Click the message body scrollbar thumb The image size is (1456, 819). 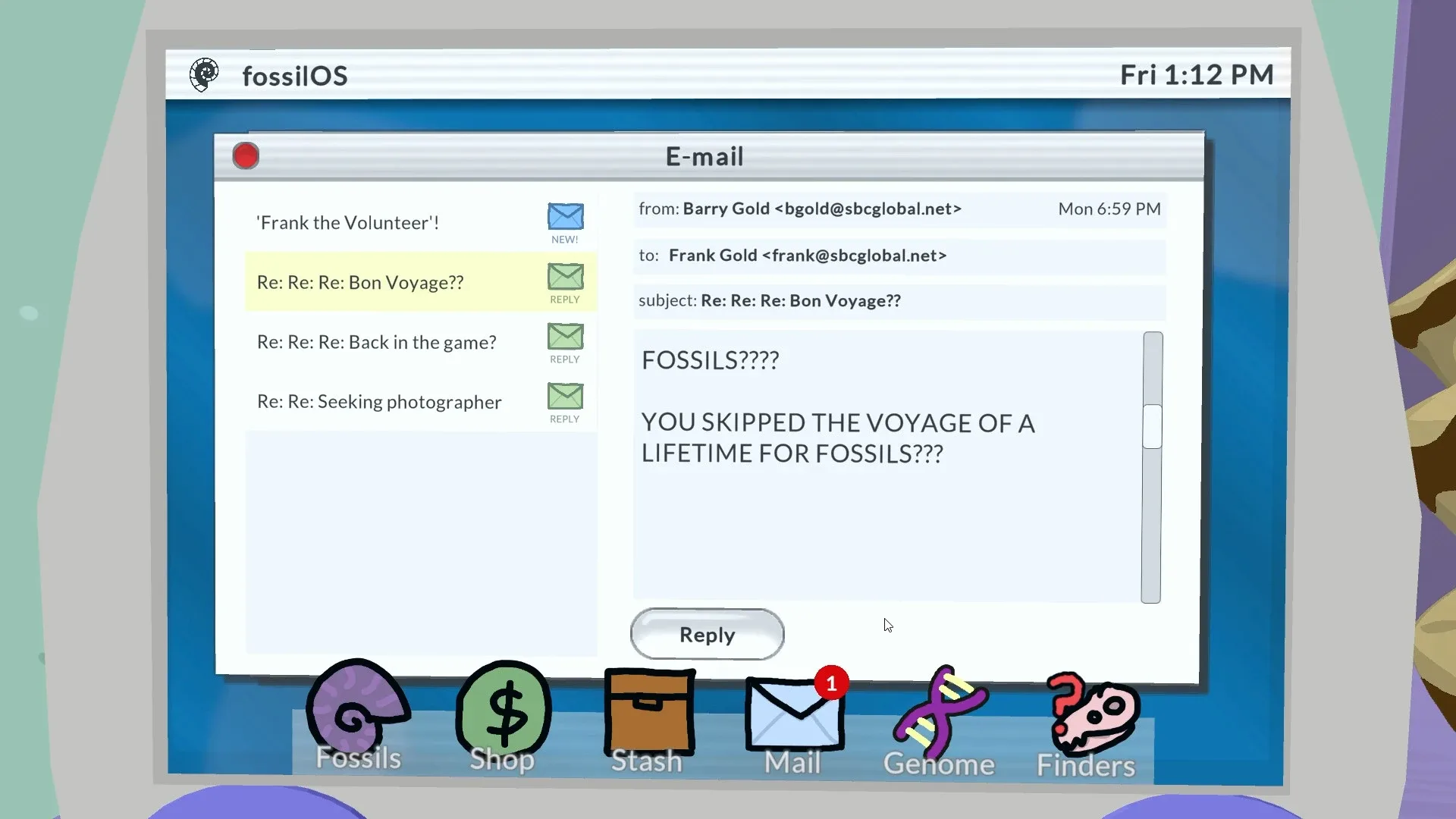[1152, 426]
